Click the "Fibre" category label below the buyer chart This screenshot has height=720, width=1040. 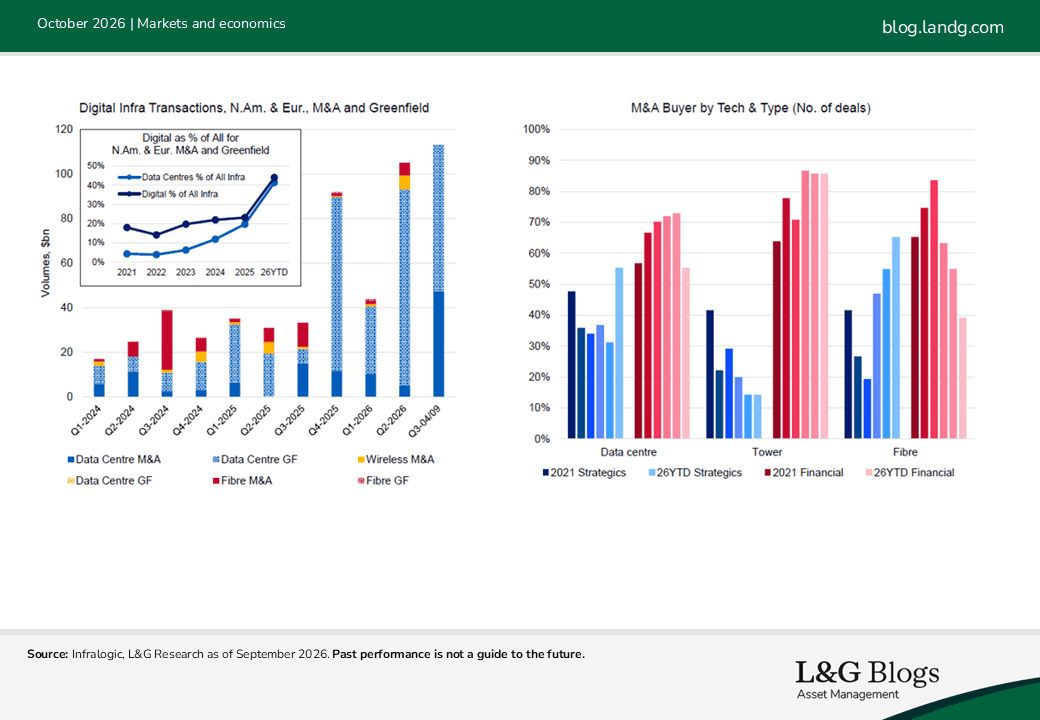905,452
